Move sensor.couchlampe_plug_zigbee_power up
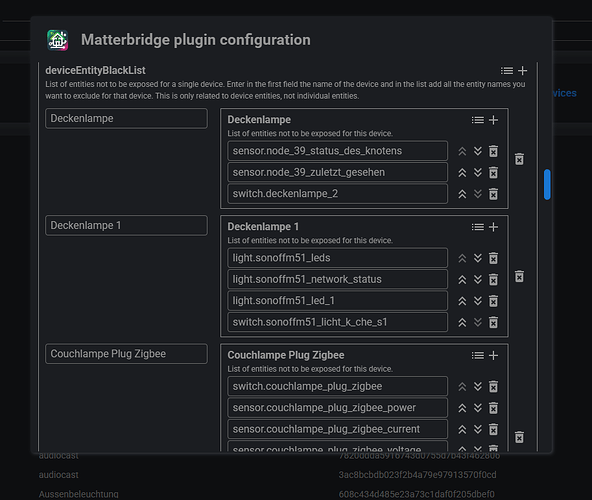 (x=462, y=408)
